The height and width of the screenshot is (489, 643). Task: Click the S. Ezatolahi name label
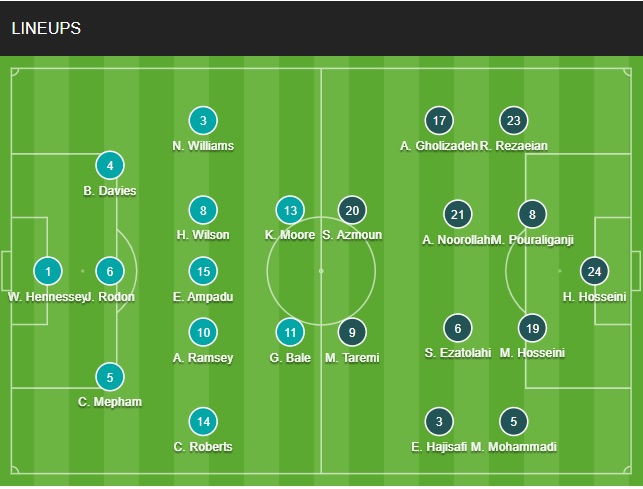pos(457,352)
